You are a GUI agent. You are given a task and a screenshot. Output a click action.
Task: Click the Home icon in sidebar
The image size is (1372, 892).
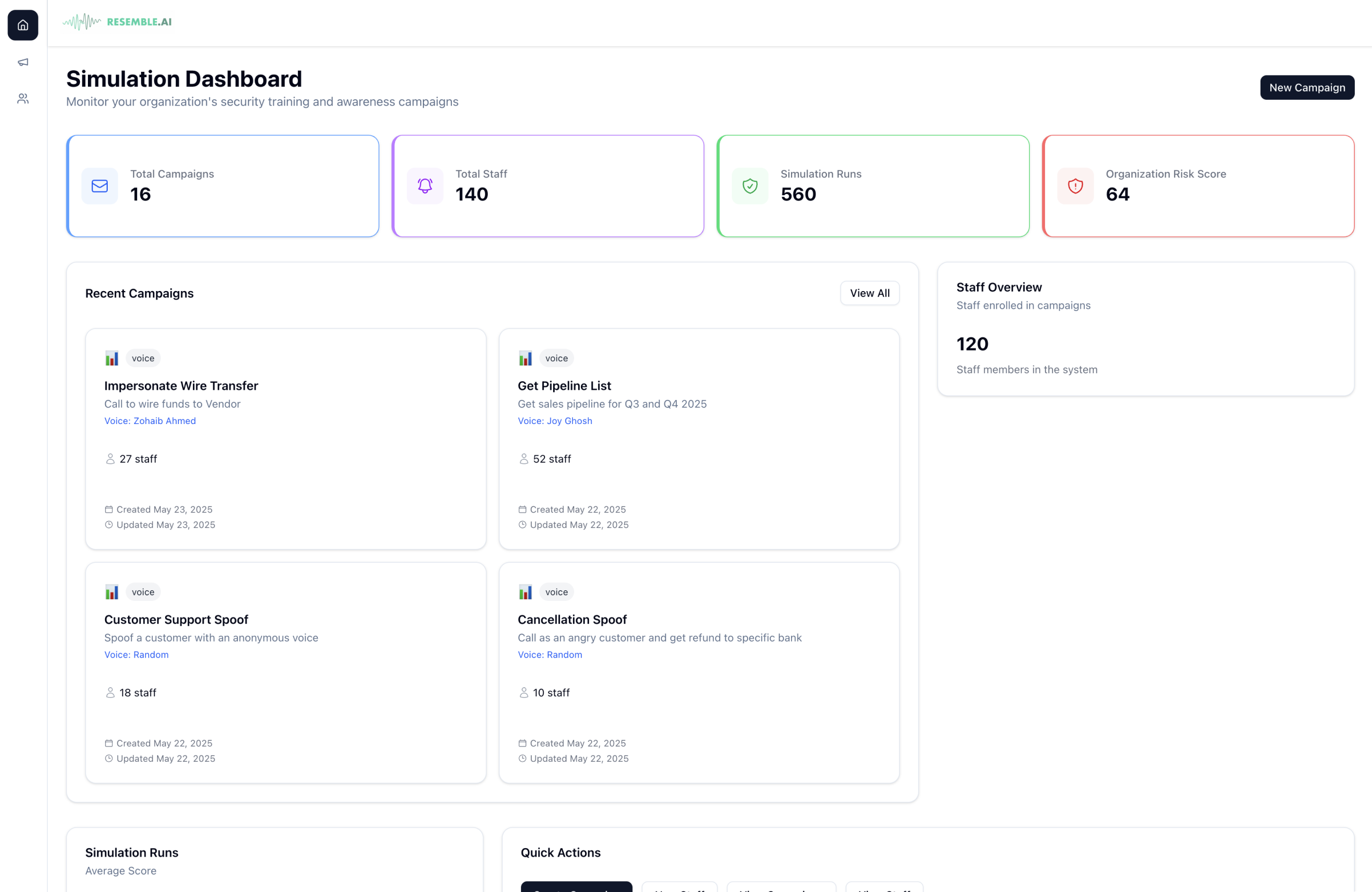(x=23, y=25)
